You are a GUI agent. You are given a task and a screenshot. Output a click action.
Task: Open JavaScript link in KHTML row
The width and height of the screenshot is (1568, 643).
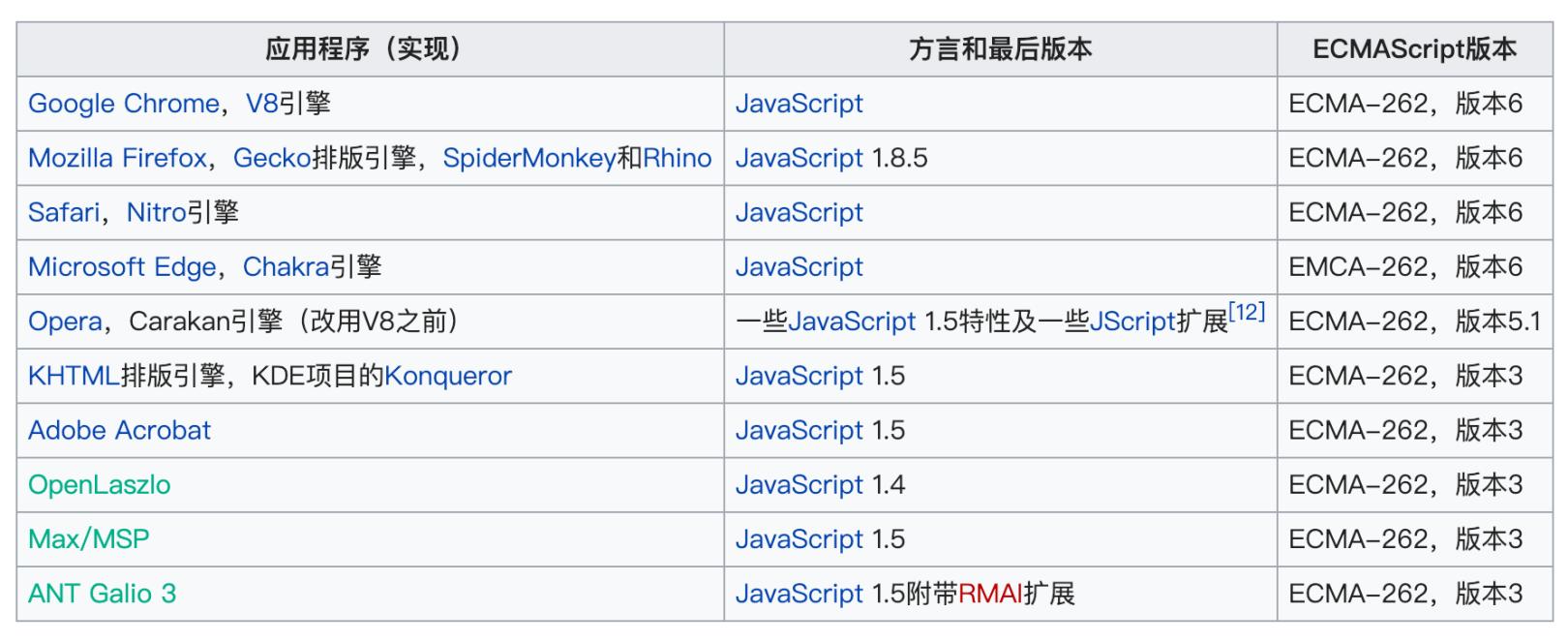click(x=799, y=375)
